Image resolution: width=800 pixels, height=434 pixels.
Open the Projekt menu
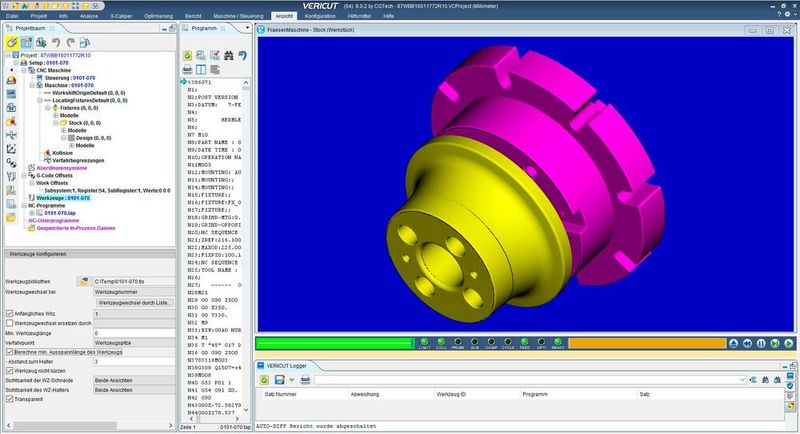39,16
